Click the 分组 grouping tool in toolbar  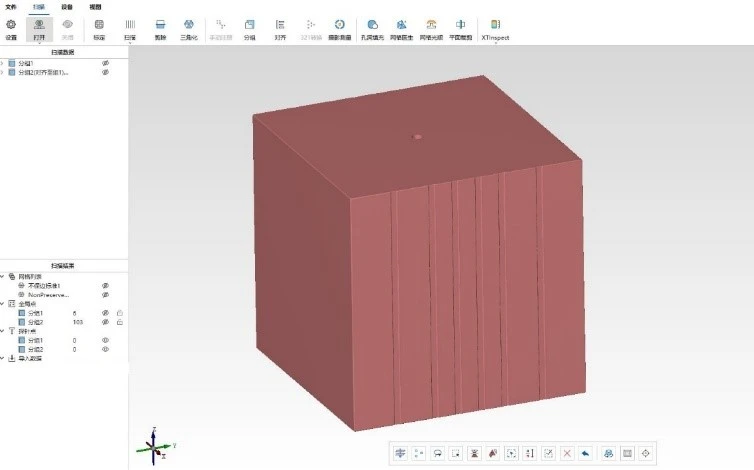coord(249,29)
